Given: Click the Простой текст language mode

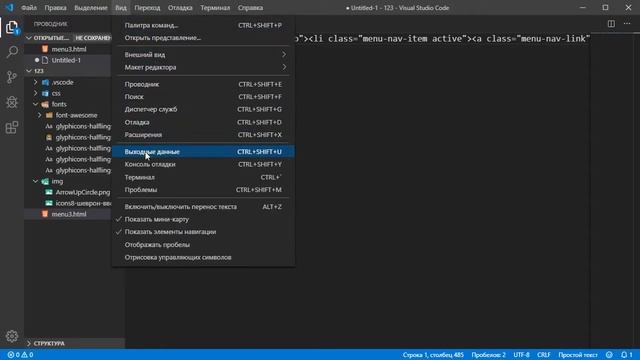Looking at the screenshot, I should (x=578, y=355).
